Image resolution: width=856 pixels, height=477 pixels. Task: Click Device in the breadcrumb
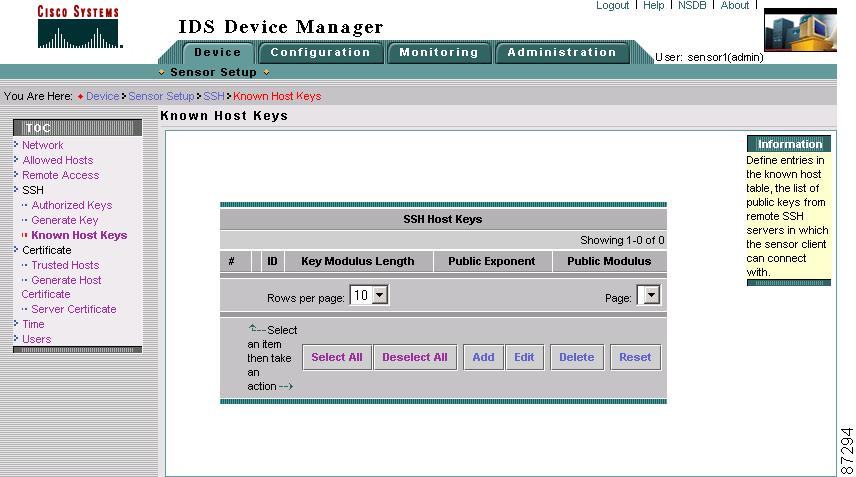[103, 96]
